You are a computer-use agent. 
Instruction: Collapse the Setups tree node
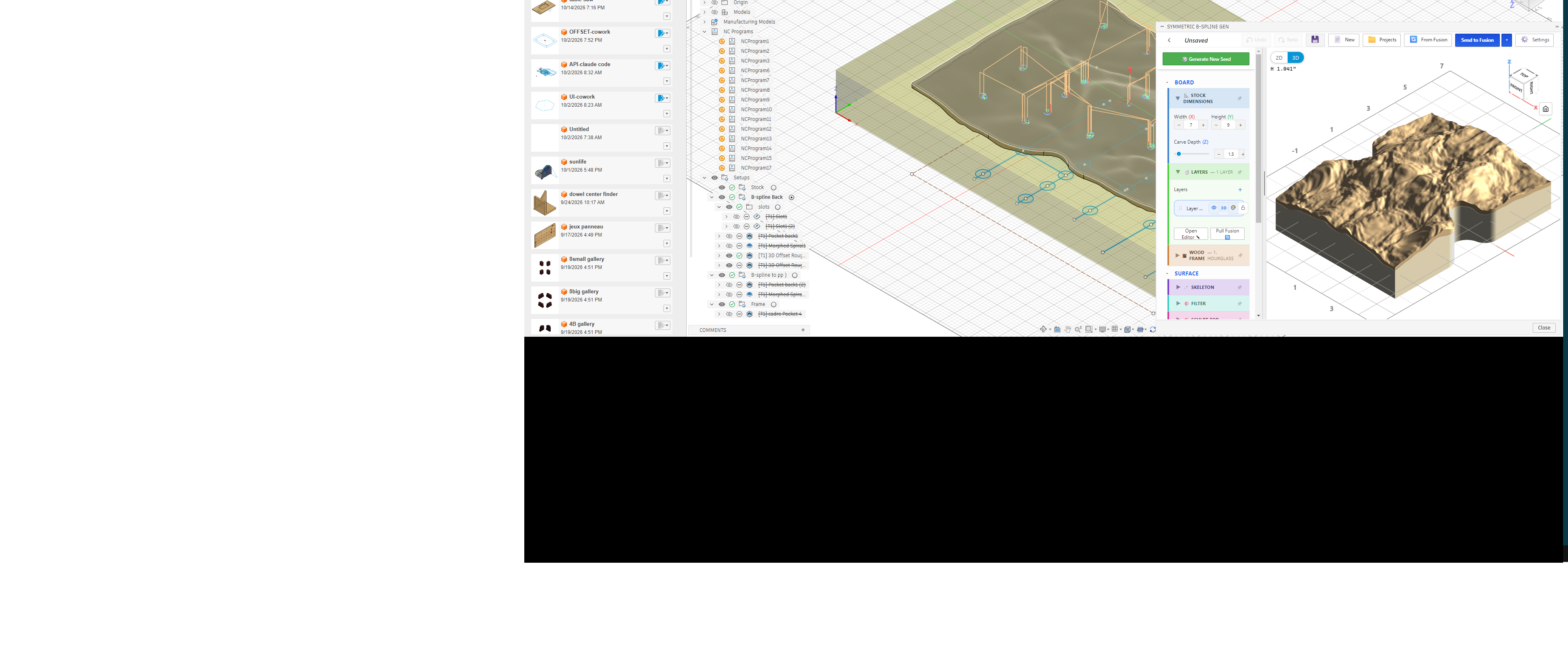705,178
